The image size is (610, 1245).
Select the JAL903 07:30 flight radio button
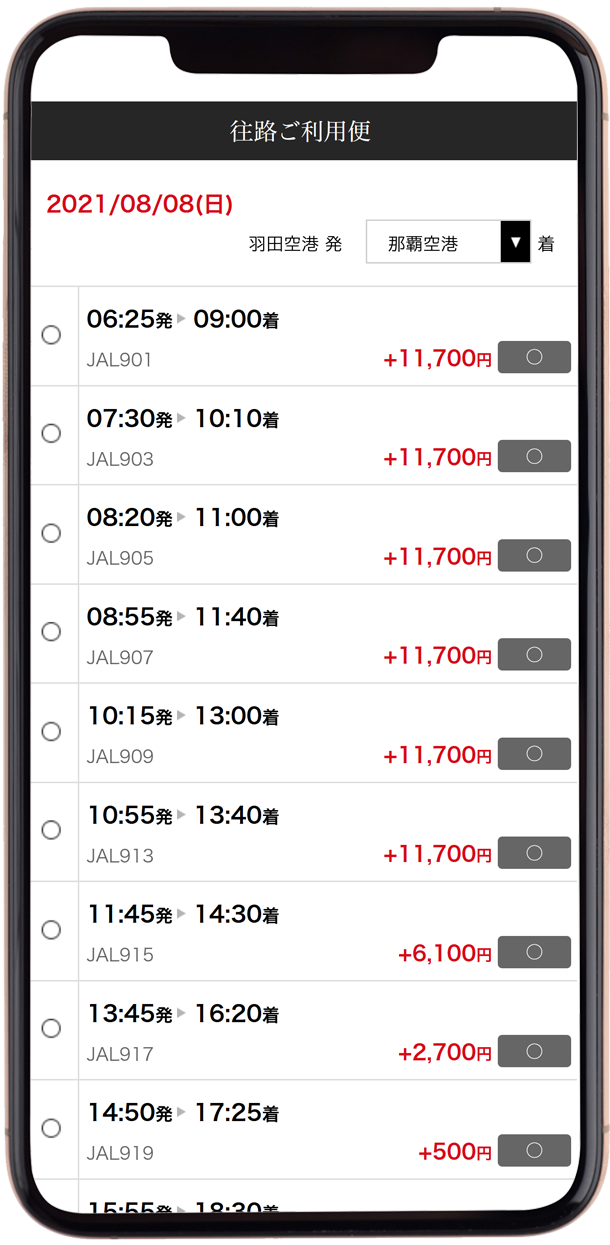51,434
